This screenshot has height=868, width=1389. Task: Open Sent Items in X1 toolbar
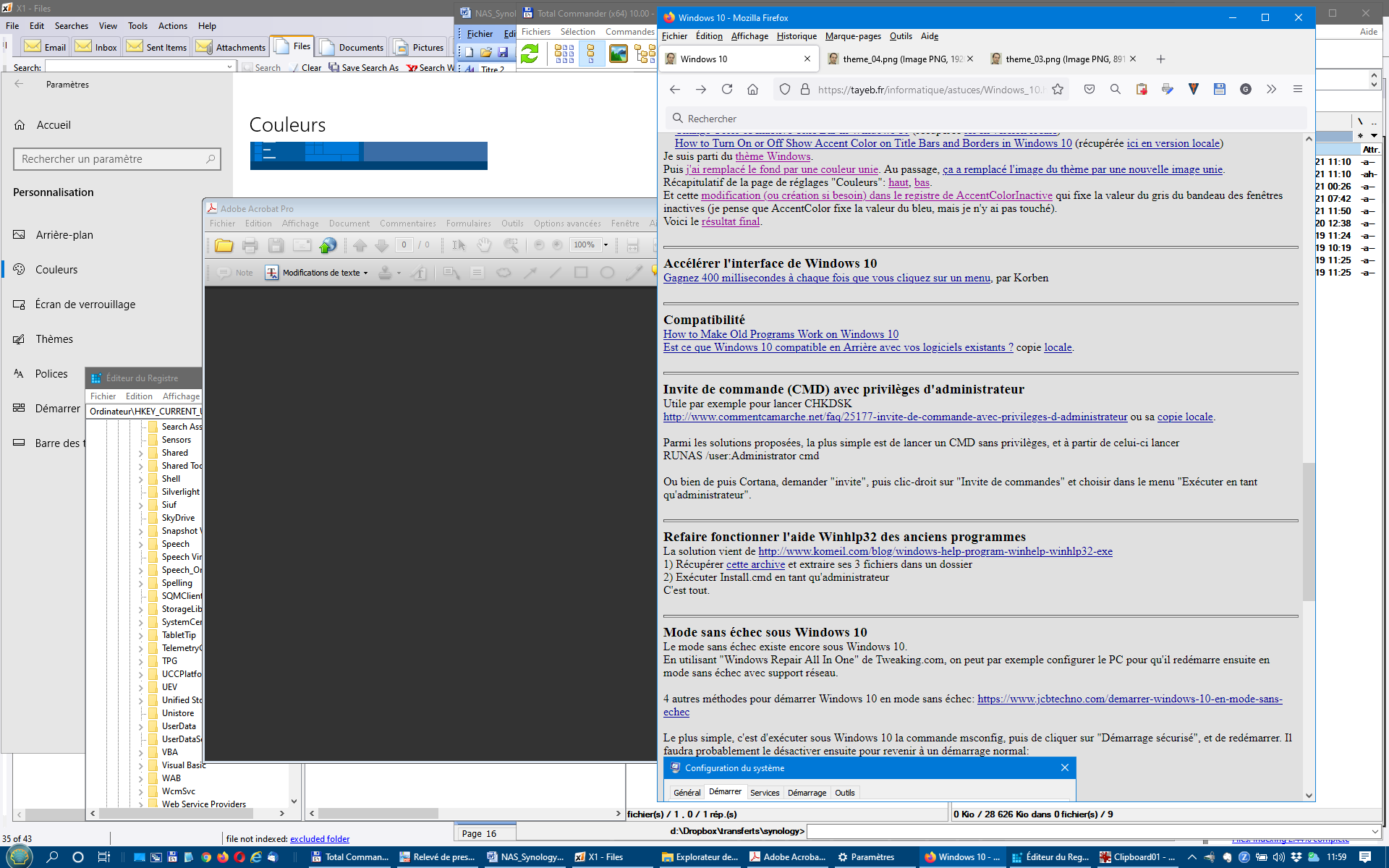[156, 47]
